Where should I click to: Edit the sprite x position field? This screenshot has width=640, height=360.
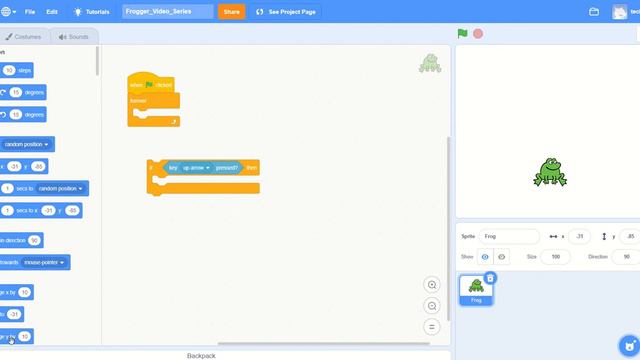pos(579,236)
